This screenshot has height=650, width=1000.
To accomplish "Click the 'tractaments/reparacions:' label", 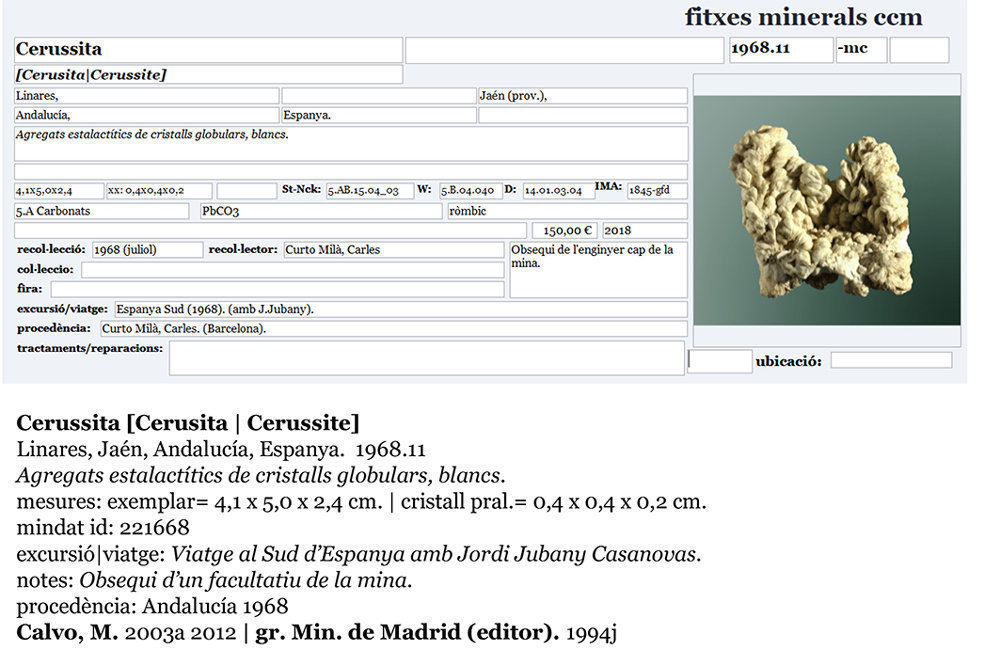I will [x=90, y=348].
